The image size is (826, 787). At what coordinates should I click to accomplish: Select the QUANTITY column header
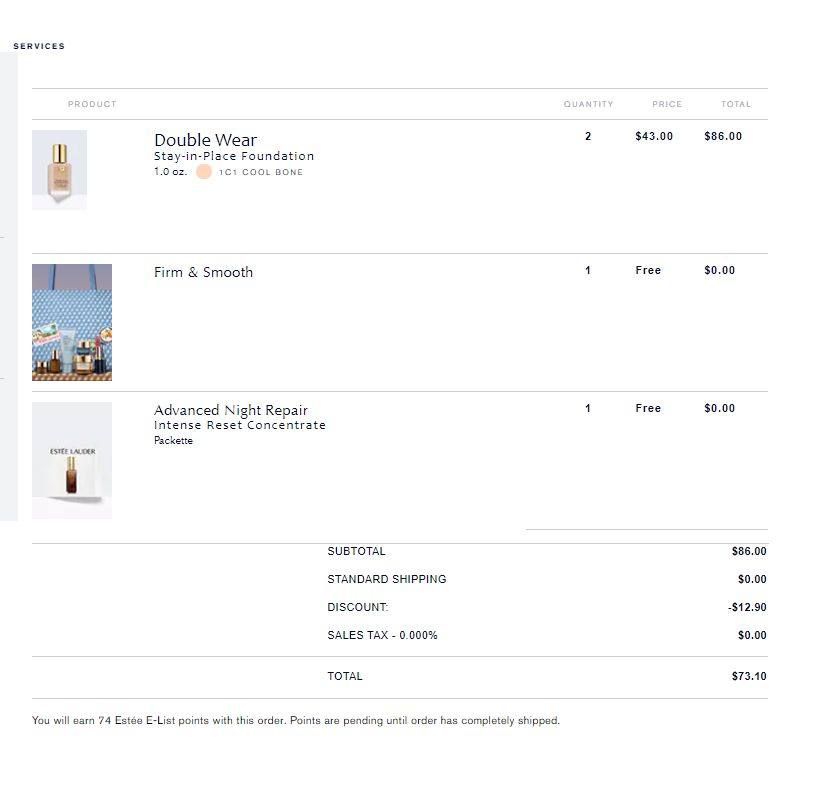pyautogui.click(x=588, y=104)
